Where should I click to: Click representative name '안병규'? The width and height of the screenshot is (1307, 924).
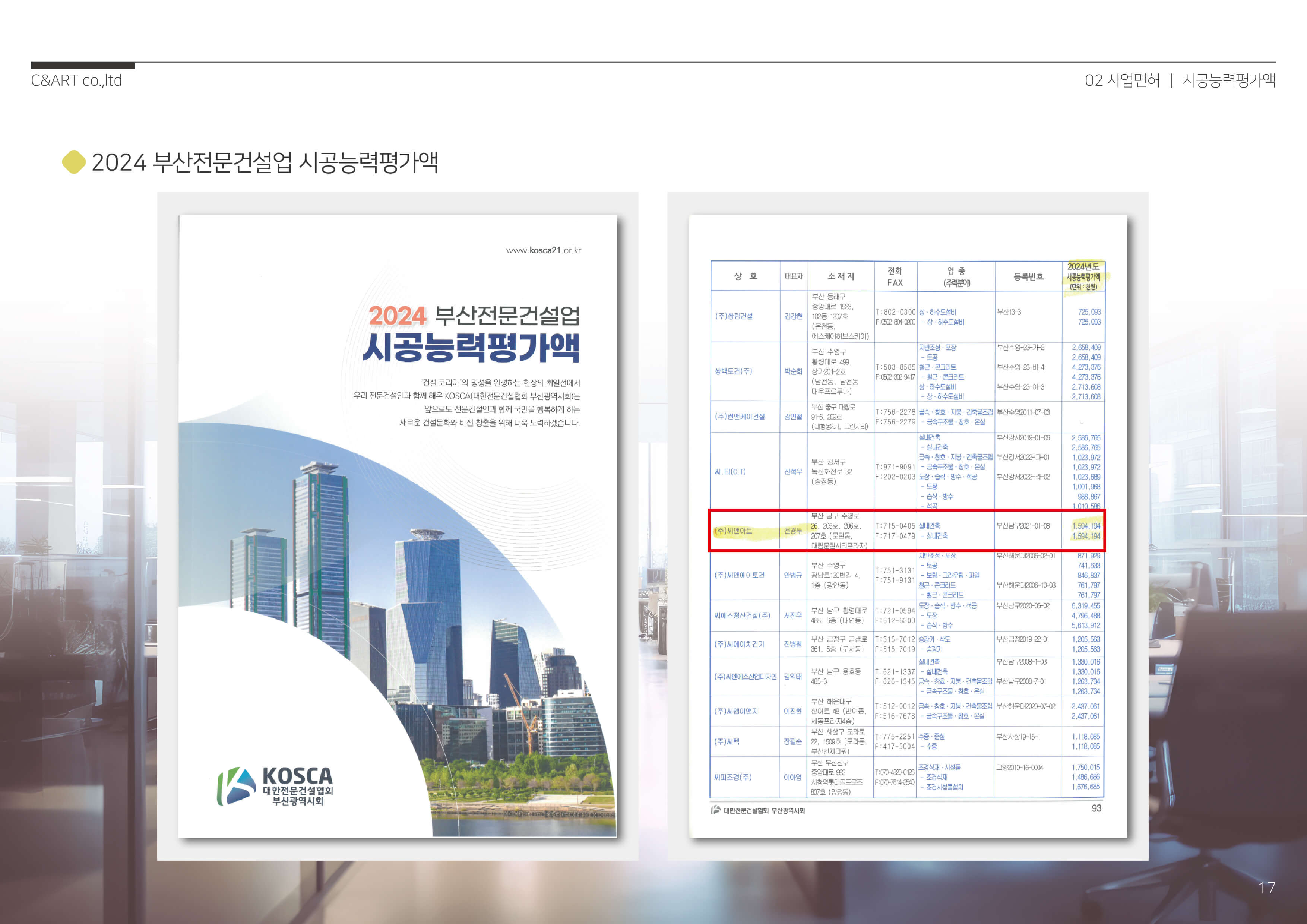pos(794,576)
